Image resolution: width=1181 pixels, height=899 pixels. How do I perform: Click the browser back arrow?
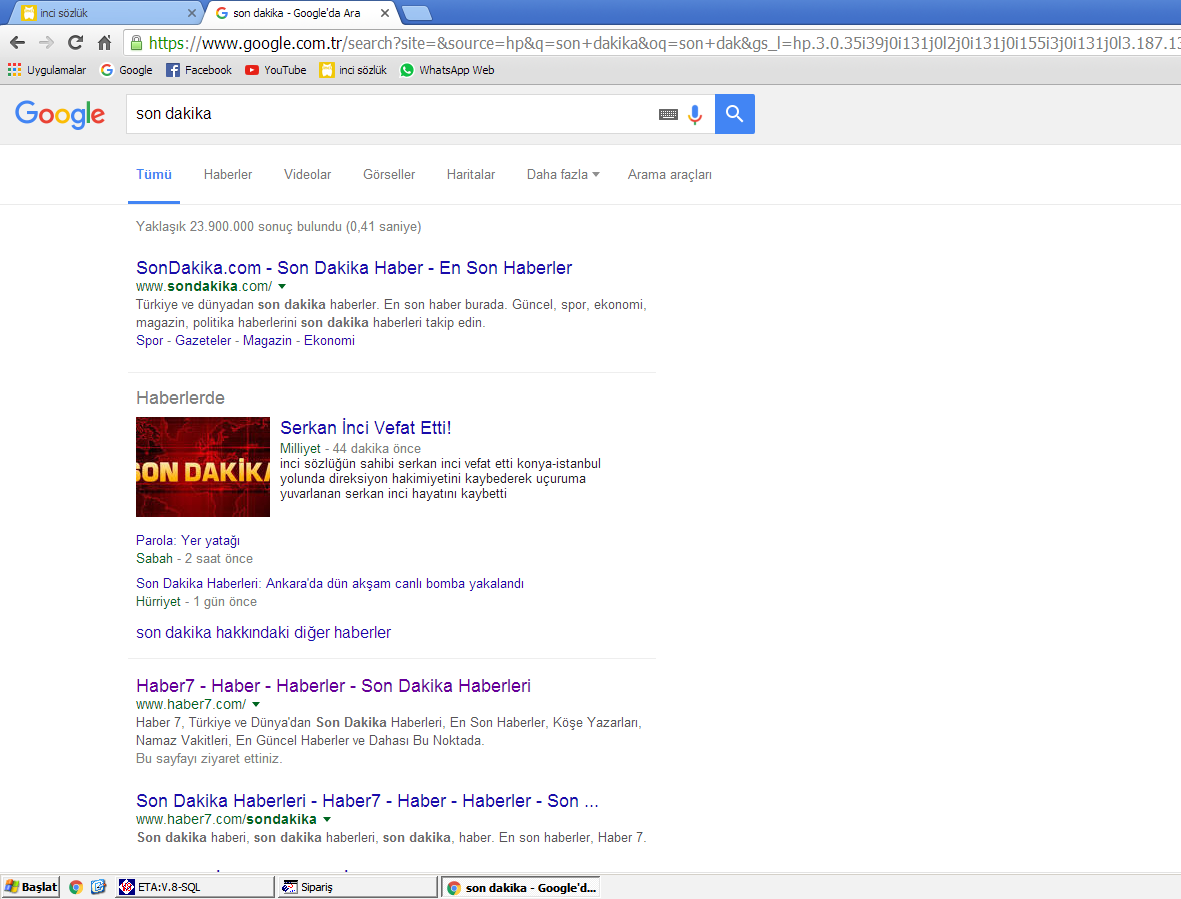pyautogui.click(x=17, y=43)
